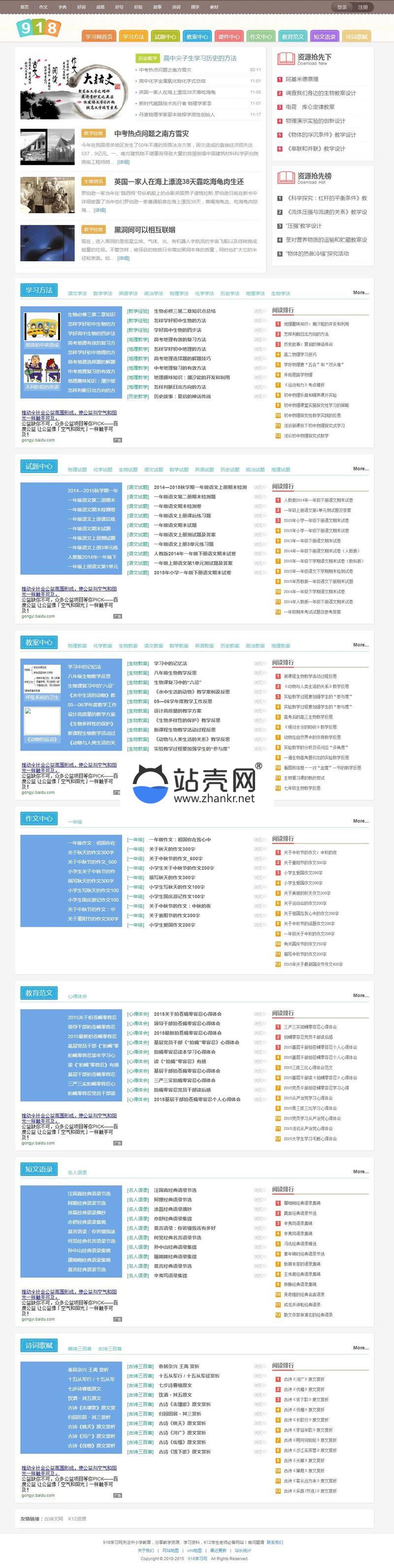The image size is (394, 1568).
Task: Click More... in the 学习方法 section
Action: click(361, 292)
